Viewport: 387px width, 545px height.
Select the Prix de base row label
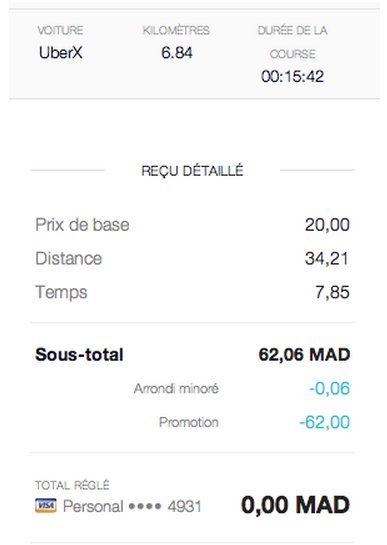pyautogui.click(x=82, y=225)
